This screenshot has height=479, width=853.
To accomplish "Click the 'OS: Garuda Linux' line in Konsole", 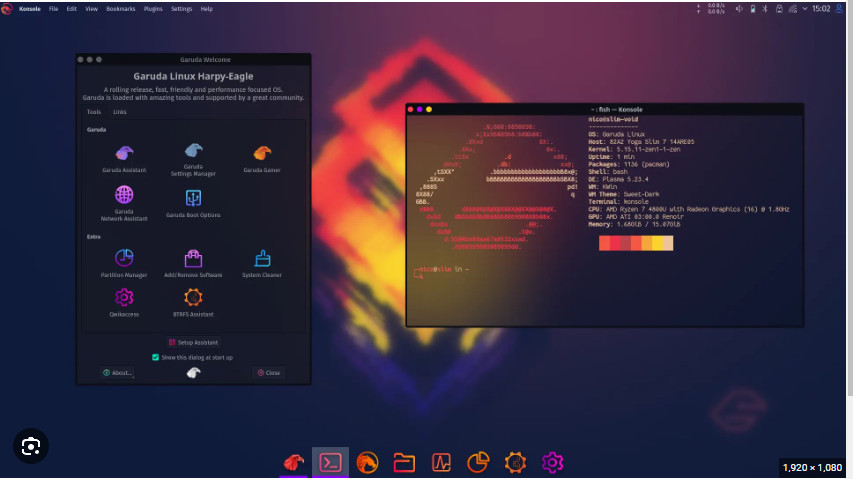I will pyautogui.click(x=616, y=134).
